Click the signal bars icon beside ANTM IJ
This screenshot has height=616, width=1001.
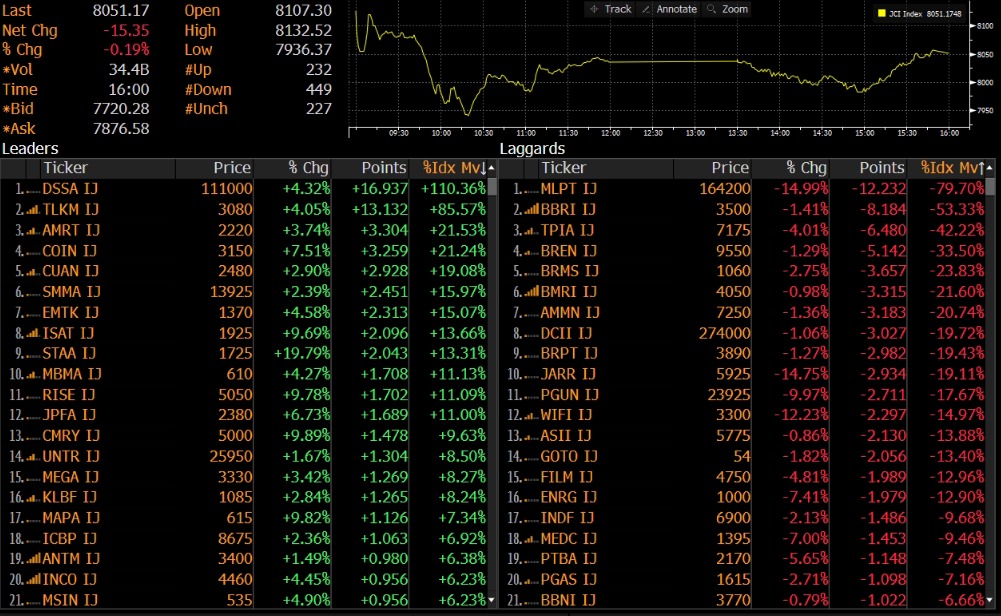tap(33, 559)
